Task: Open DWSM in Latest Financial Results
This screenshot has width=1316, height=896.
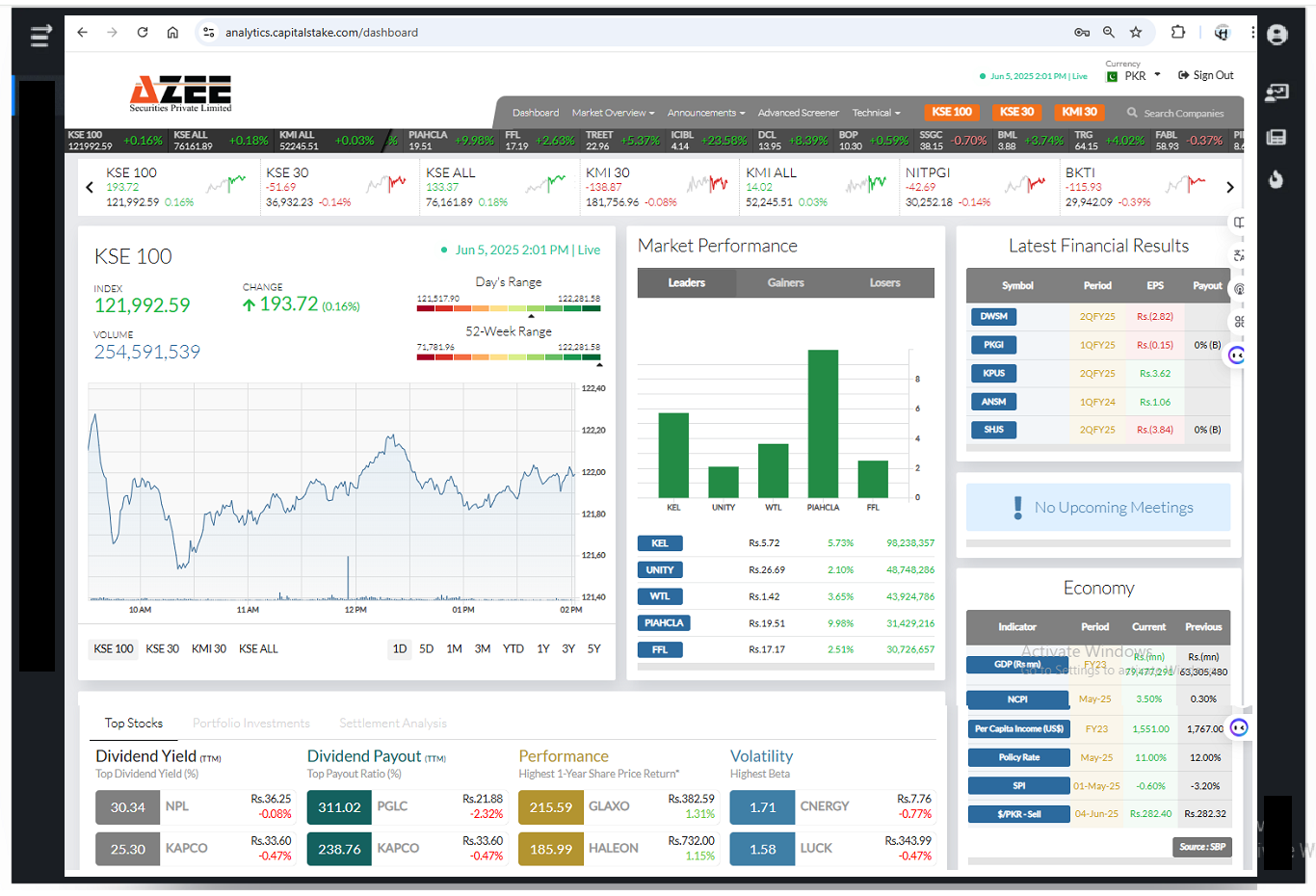Action: (x=994, y=317)
